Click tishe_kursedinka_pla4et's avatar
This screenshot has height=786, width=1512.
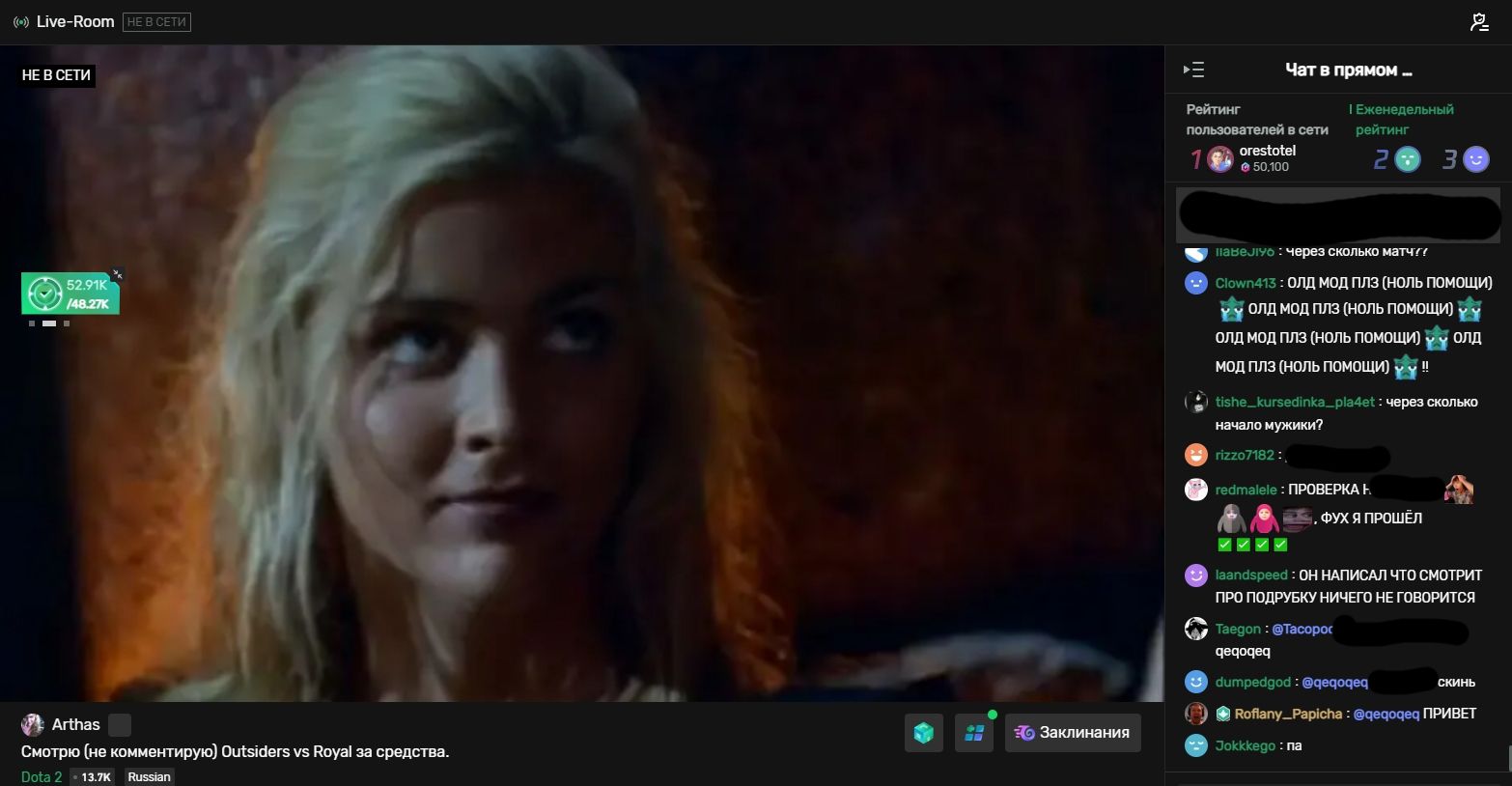[x=1196, y=402]
